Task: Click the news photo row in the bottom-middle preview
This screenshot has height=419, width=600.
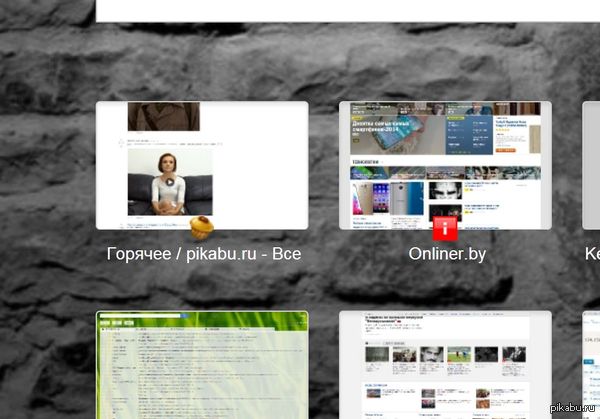Action: point(445,355)
